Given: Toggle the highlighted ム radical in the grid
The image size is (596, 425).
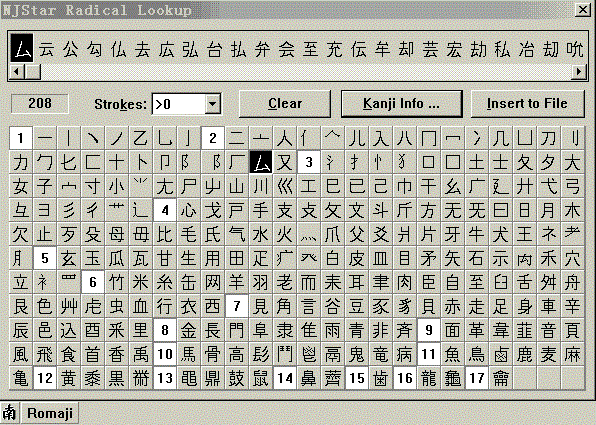Looking at the screenshot, I should tap(261, 163).
